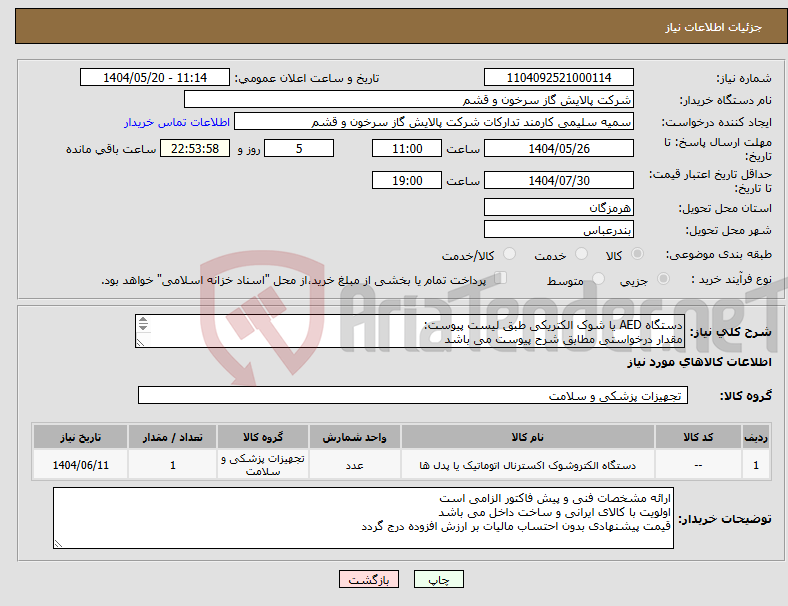Click the buyer notes text area

[x=363, y=518]
